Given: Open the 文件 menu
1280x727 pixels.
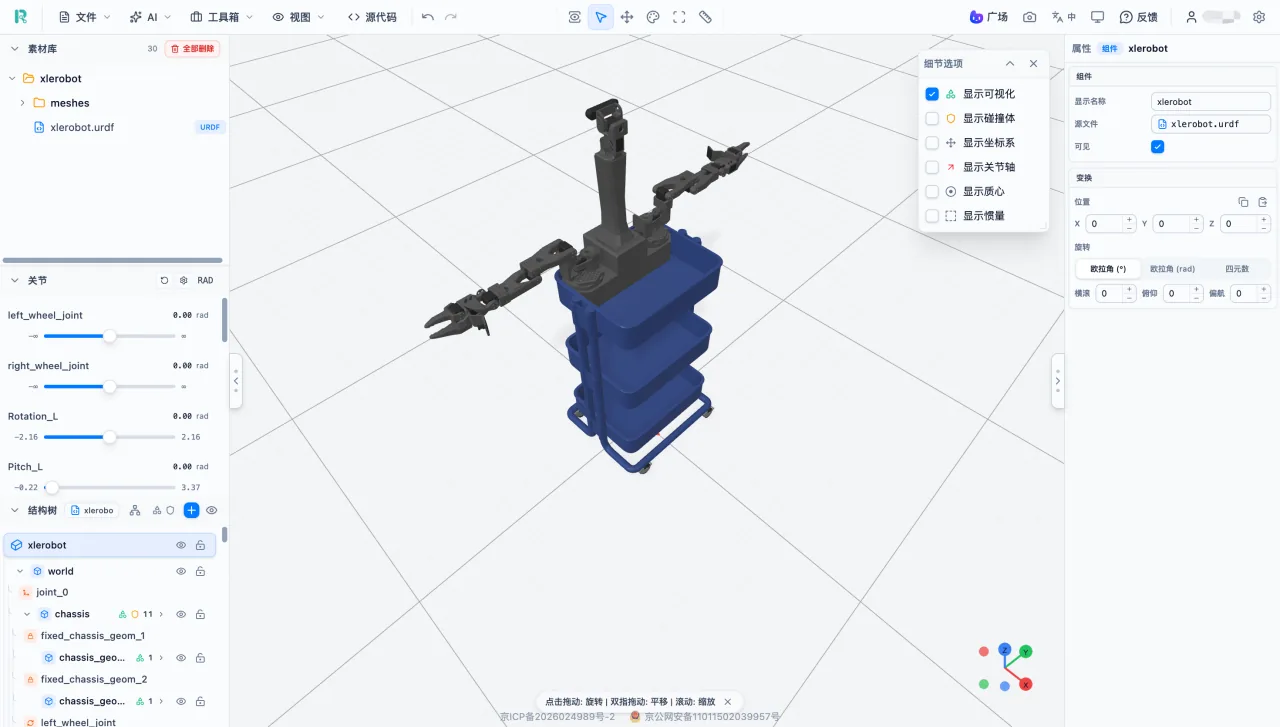Looking at the screenshot, I should click(x=84, y=17).
